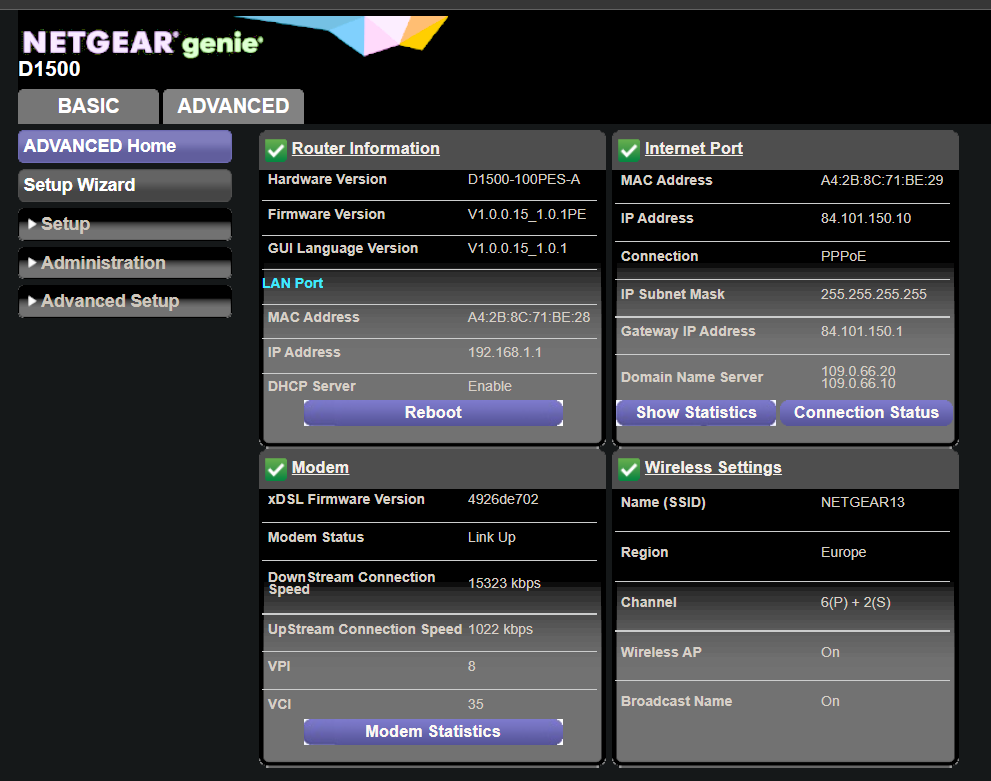Image resolution: width=991 pixels, height=781 pixels.
Task: Select channel value 6(P) + 2(S)
Action: pos(855,602)
